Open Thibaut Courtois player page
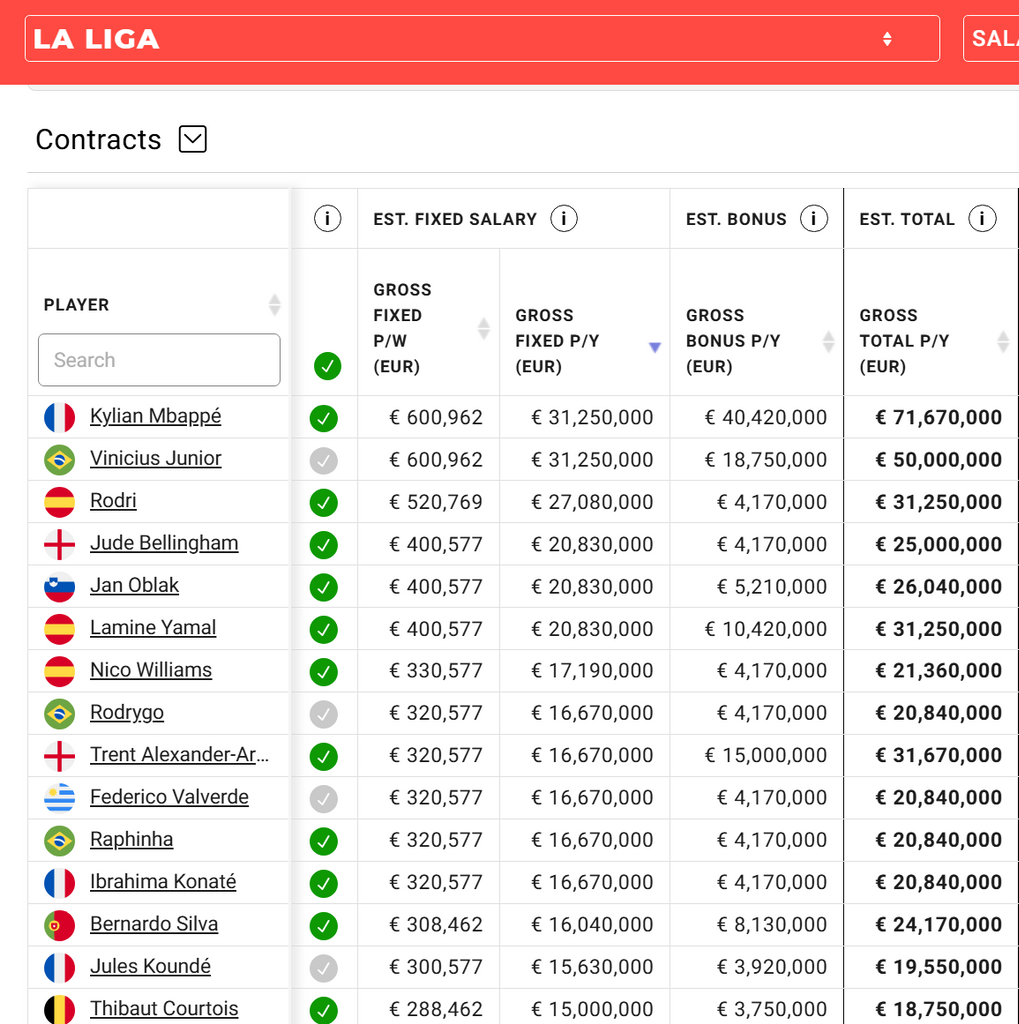 (x=164, y=1009)
